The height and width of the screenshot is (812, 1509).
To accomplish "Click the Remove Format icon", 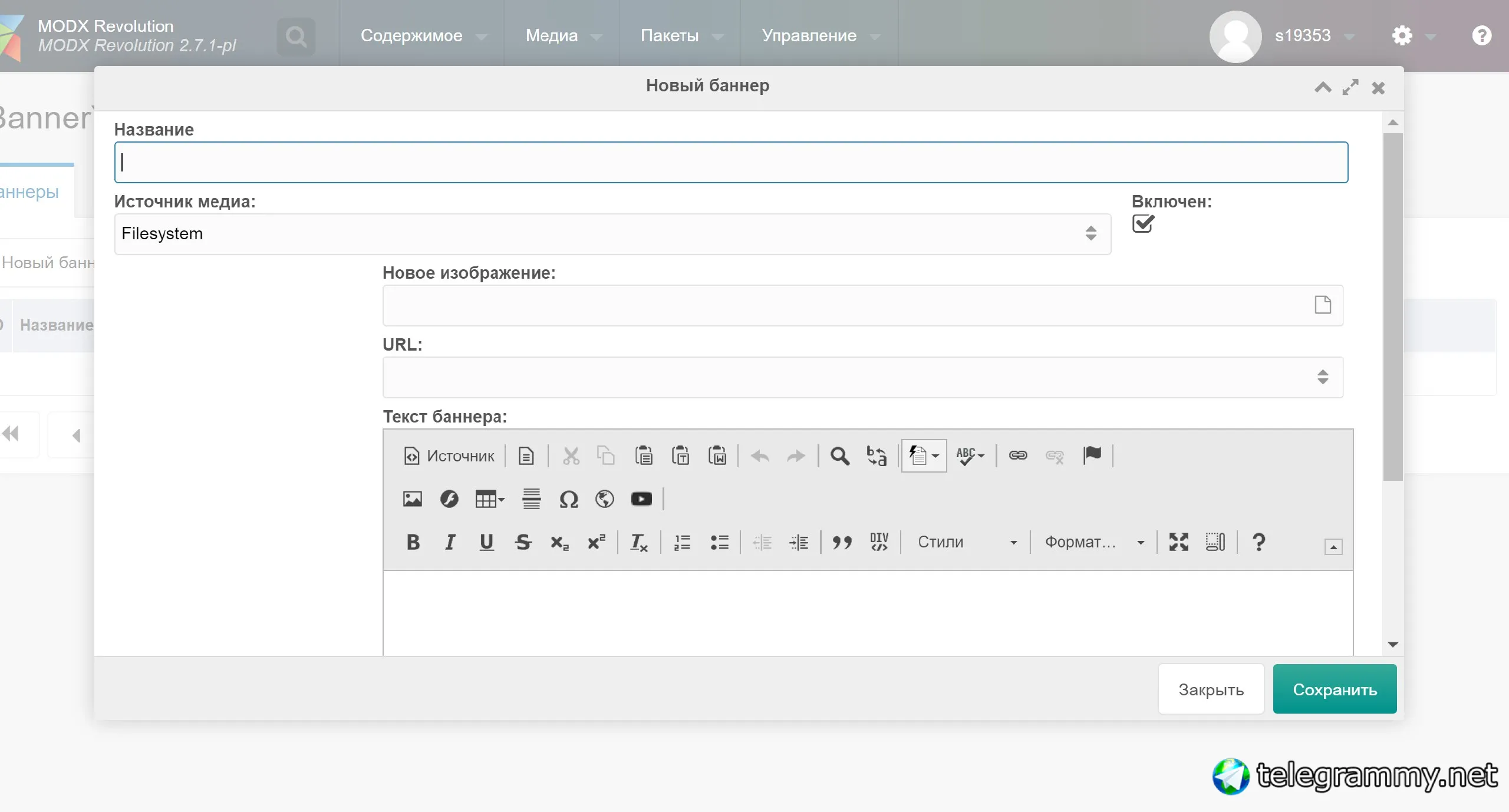I will 639,542.
